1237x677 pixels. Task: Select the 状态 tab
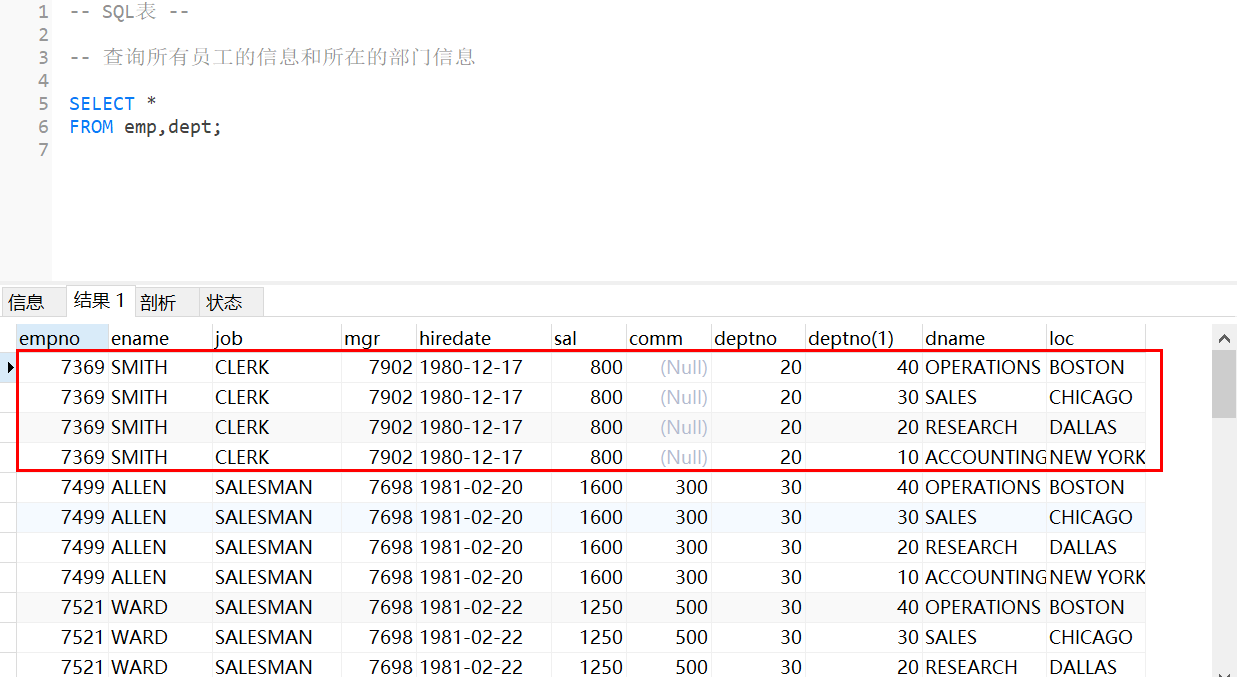(224, 302)
